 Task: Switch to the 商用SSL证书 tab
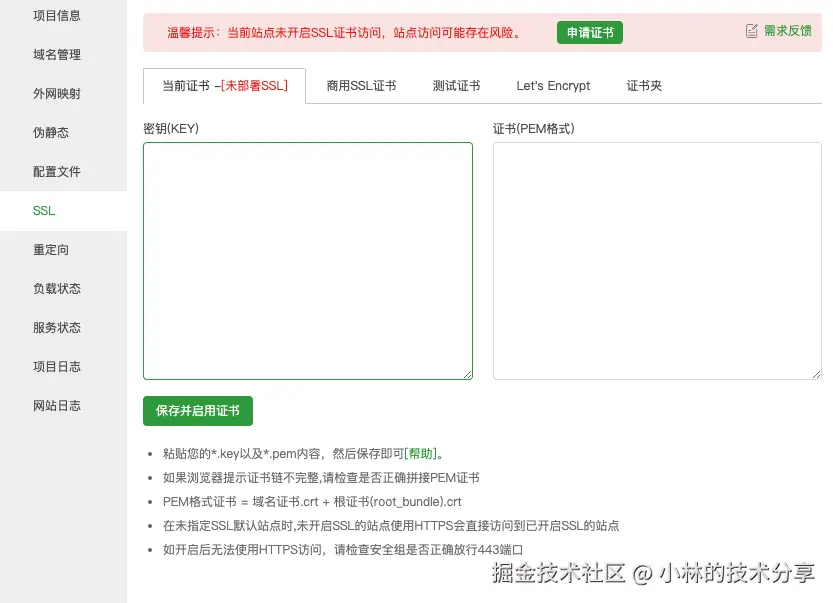coord(361,86)
